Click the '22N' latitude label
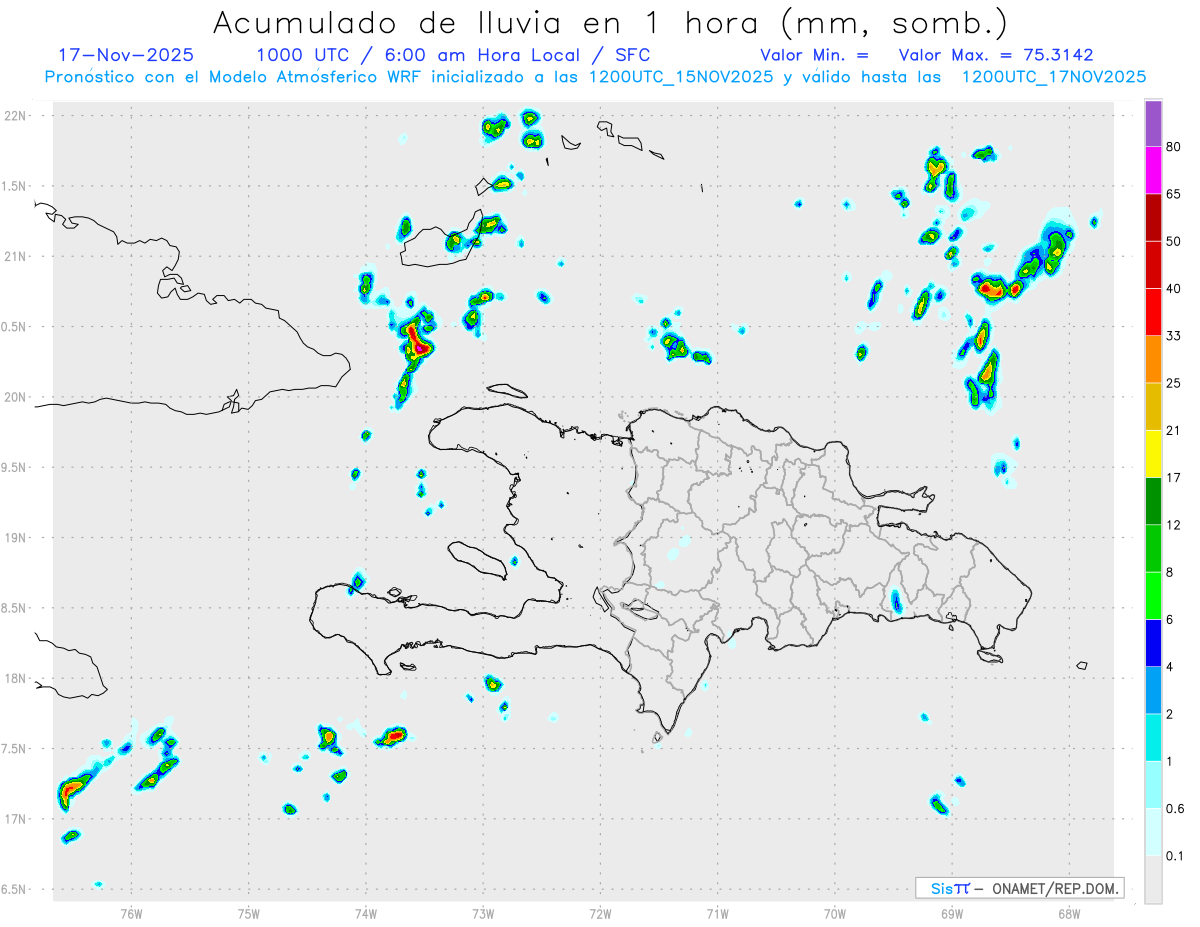 (17, 116)
